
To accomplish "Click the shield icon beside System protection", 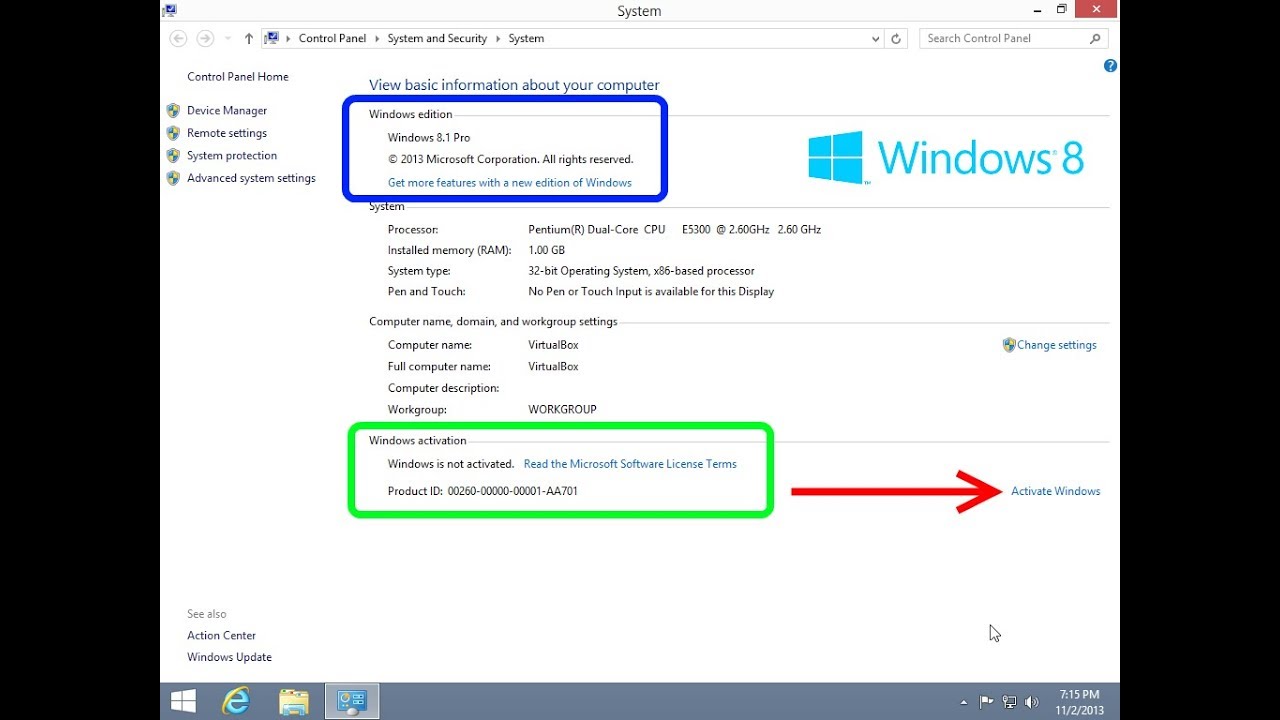I will coord(173,156).
